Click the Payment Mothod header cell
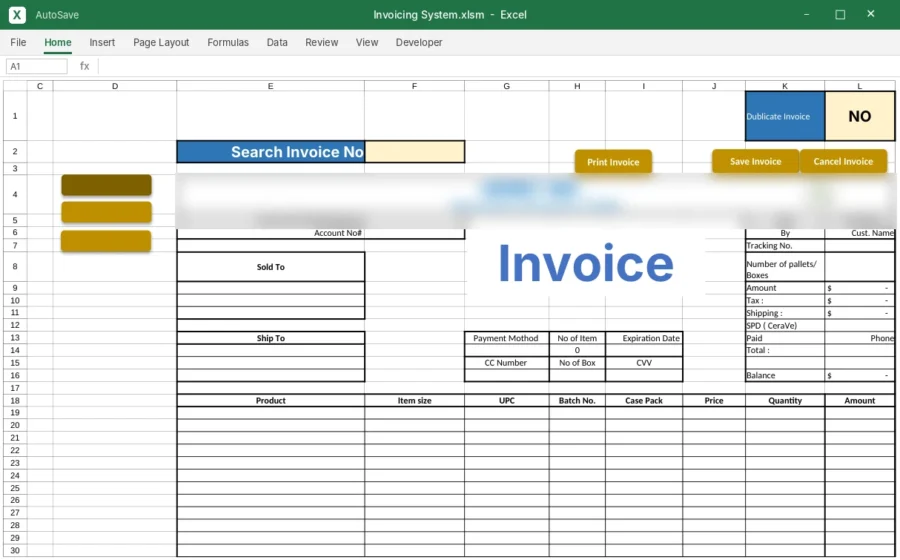 [506, 338]
